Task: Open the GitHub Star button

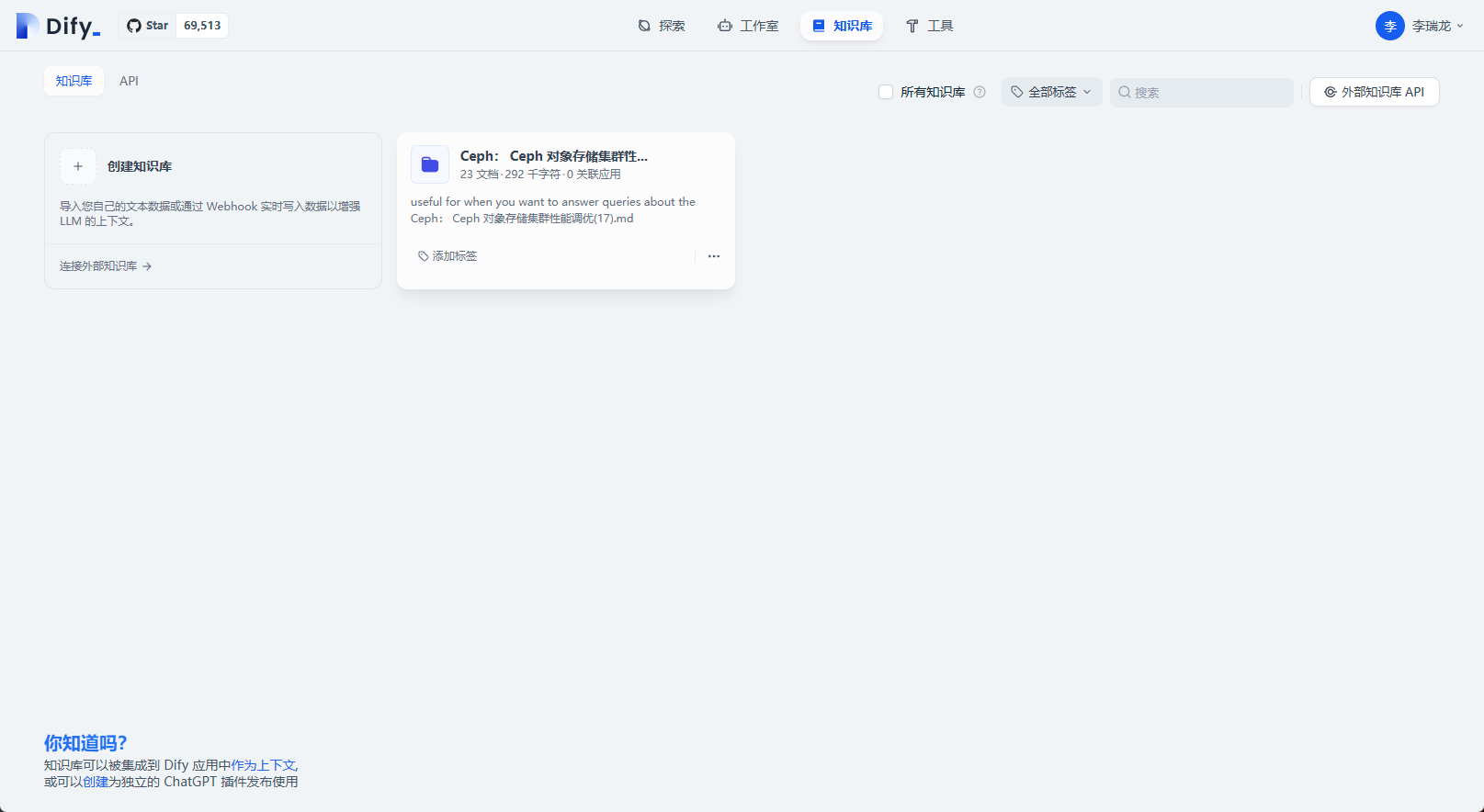Action: click(x=148, y=26)
